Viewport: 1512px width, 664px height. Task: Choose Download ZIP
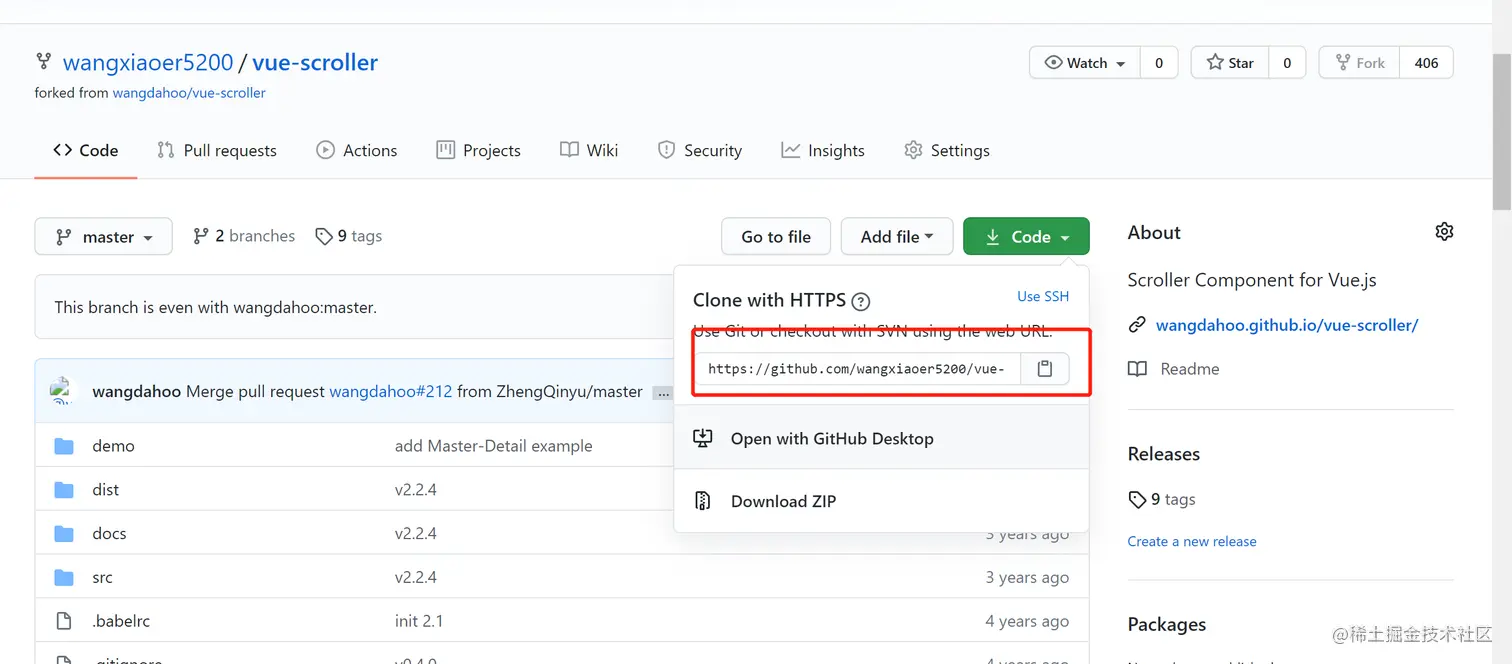click(x=881, y=501)
